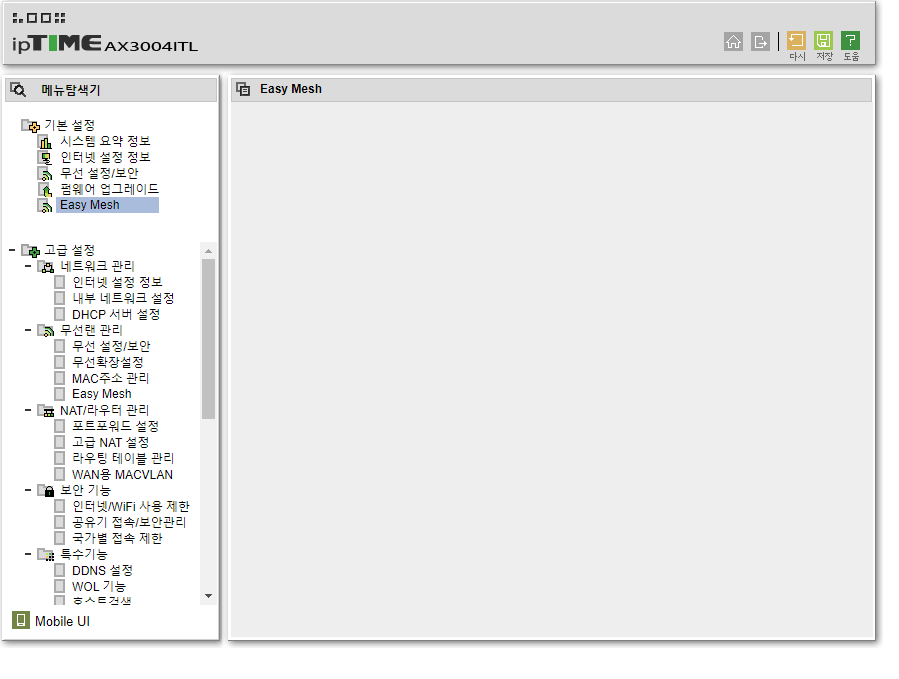Open 라우팅 테이블 관리
The height and width of the screenshot is (679, 899).
(123, 458)
